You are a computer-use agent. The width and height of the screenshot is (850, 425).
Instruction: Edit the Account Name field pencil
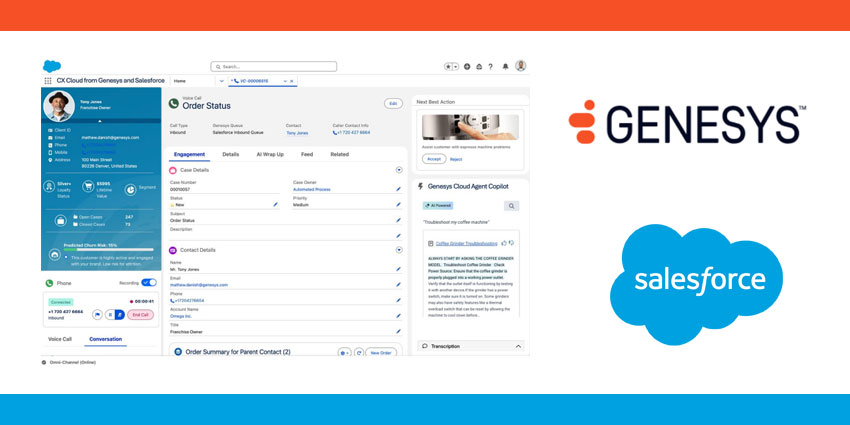coord(398,315)
